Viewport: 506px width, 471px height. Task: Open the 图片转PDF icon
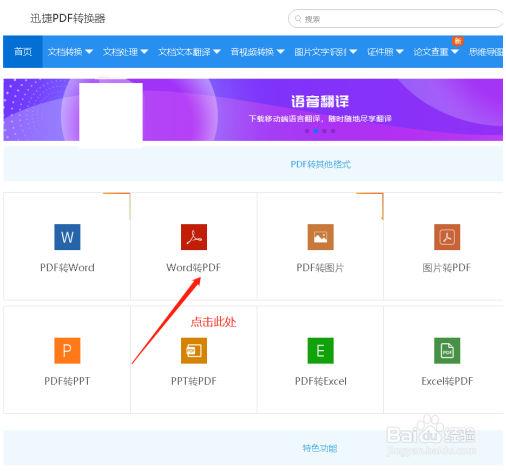[447, 237]
